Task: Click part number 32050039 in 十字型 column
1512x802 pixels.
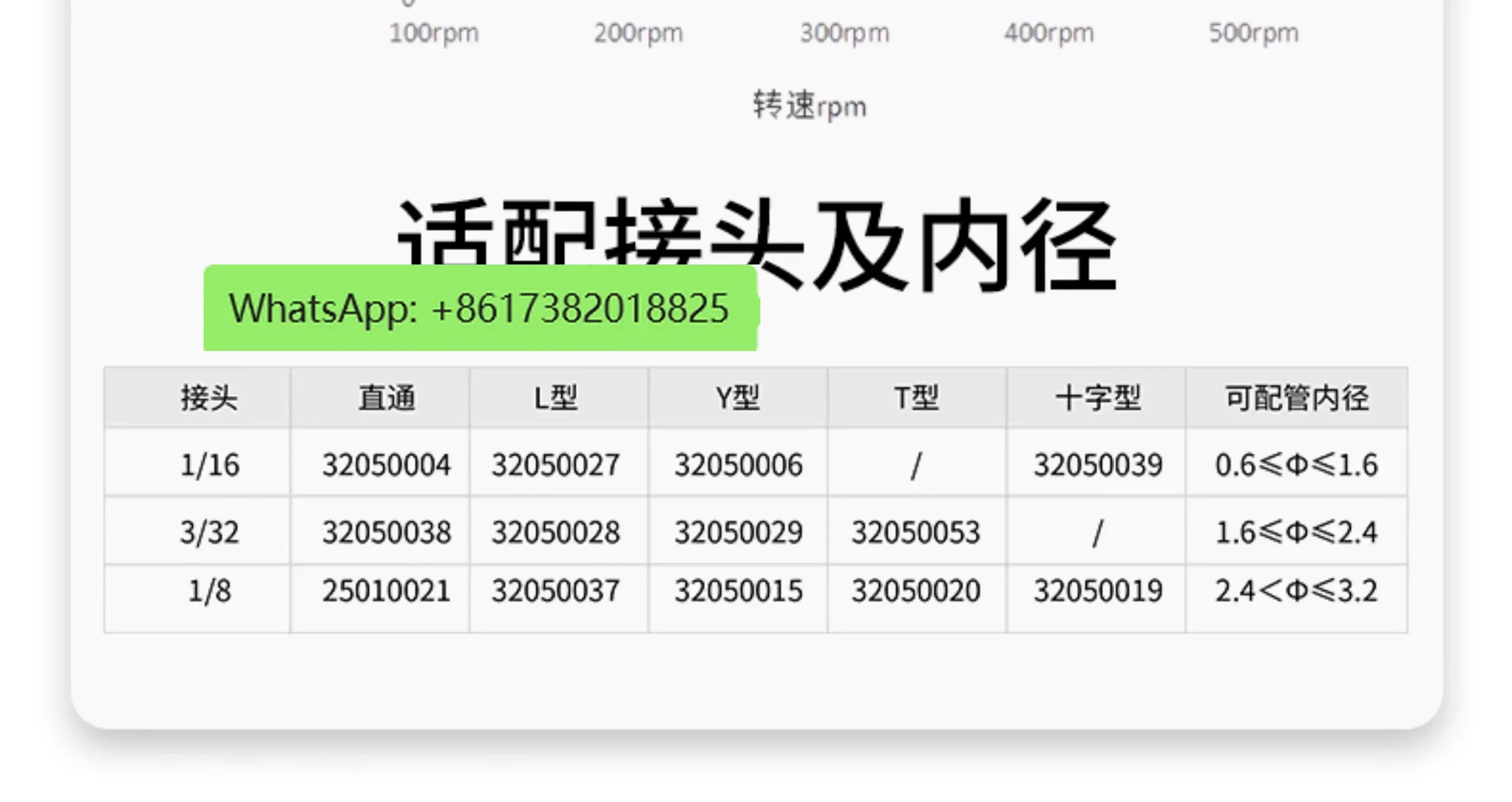Action: coord(1097,465)
